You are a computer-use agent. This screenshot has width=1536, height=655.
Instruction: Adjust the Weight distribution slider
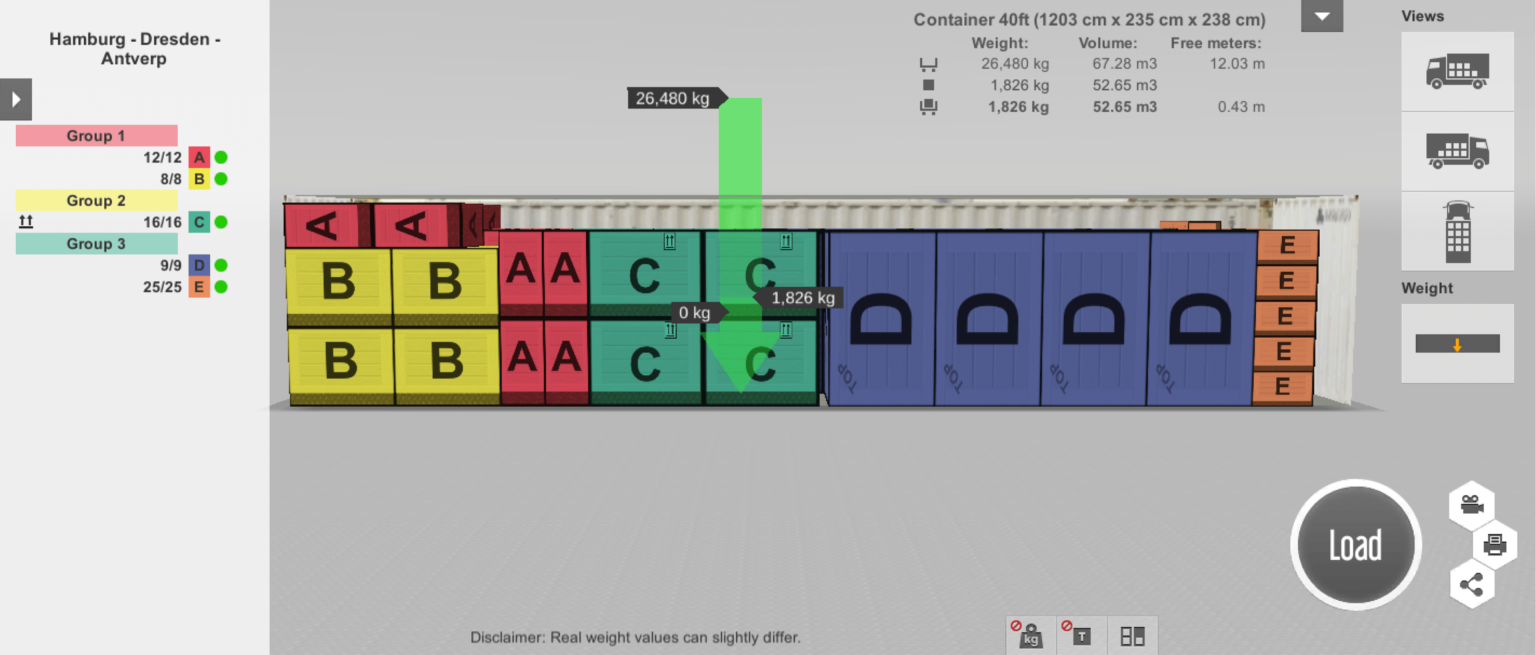pyautogui.click(x=1457, y=342)
